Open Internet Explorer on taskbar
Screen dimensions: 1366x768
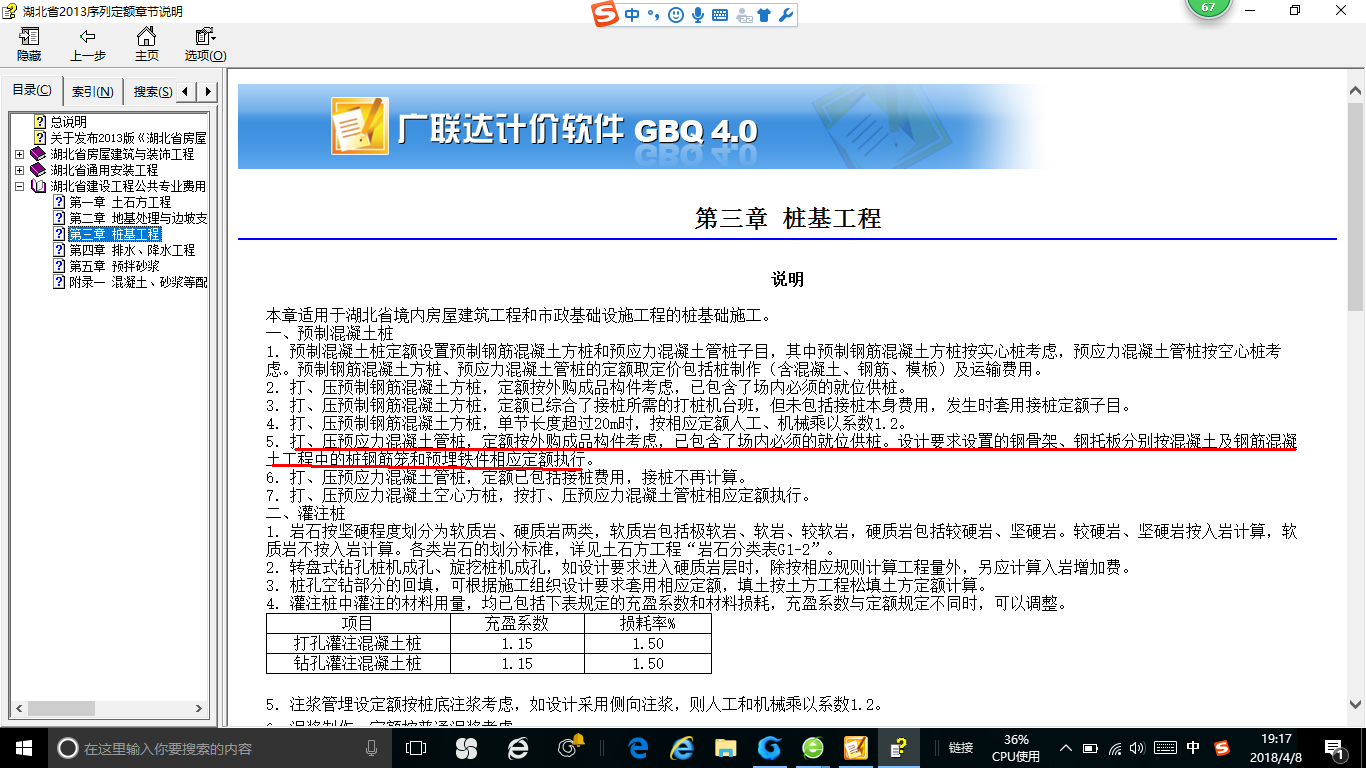(x=683, y=747)
